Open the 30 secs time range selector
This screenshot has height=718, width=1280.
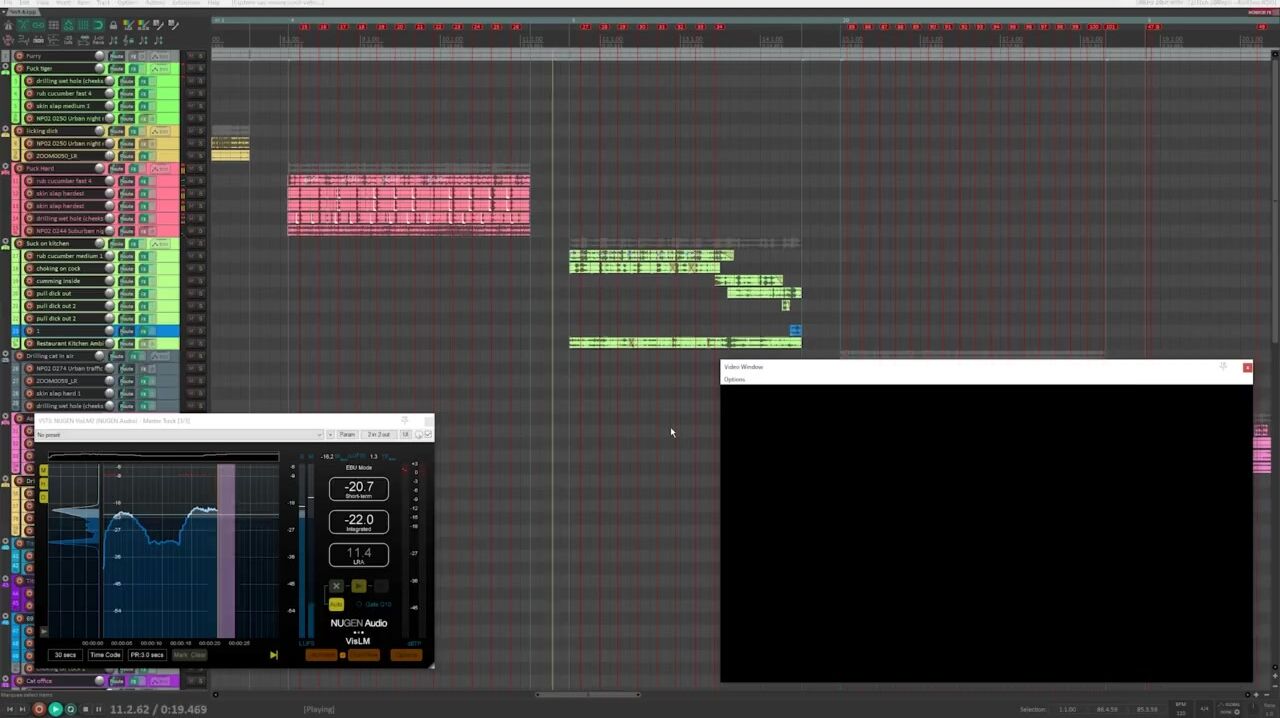65,655
